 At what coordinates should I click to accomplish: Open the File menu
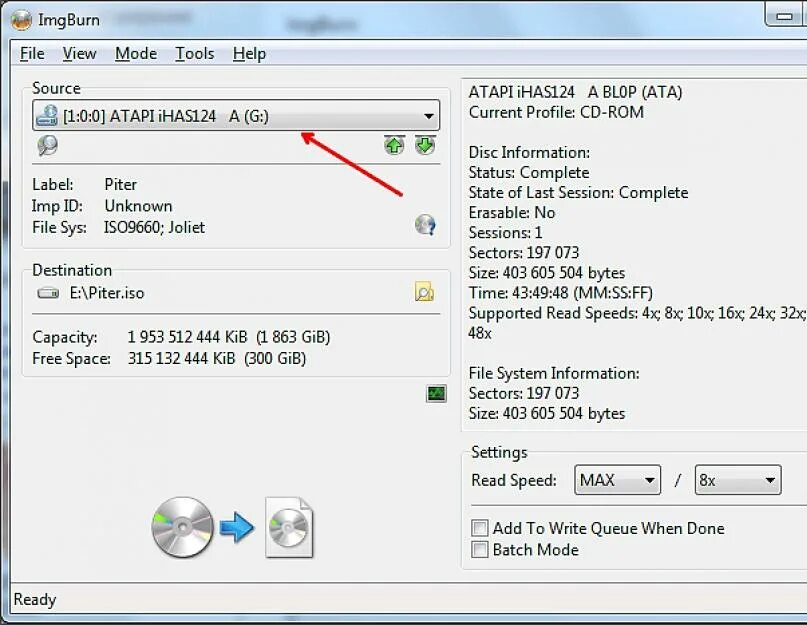click(32, 54)
